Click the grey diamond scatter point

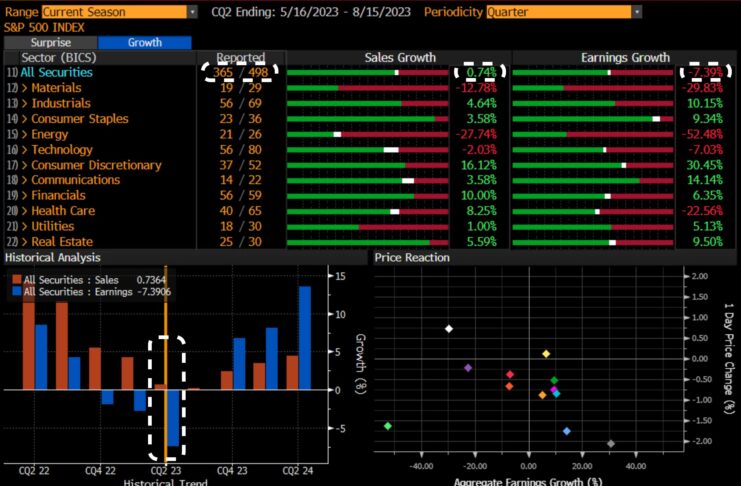tap(611, 443)
